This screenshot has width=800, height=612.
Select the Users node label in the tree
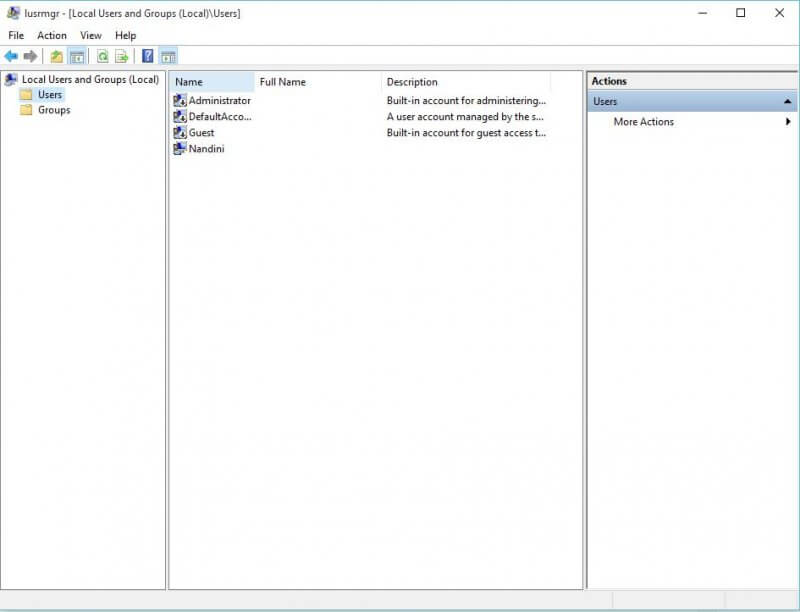(49, 95)
